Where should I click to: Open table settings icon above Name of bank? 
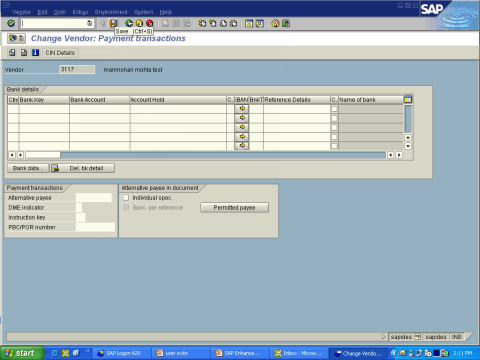[x=408, y=99]
